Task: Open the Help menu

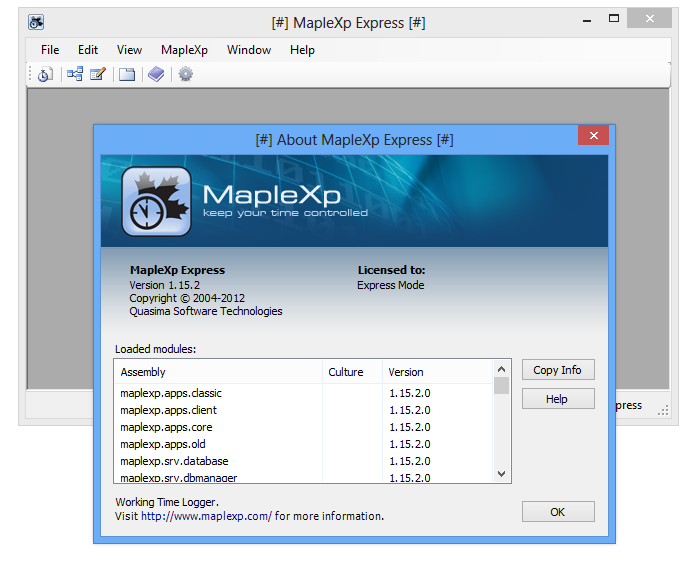Action: click(x=302, y=50)
